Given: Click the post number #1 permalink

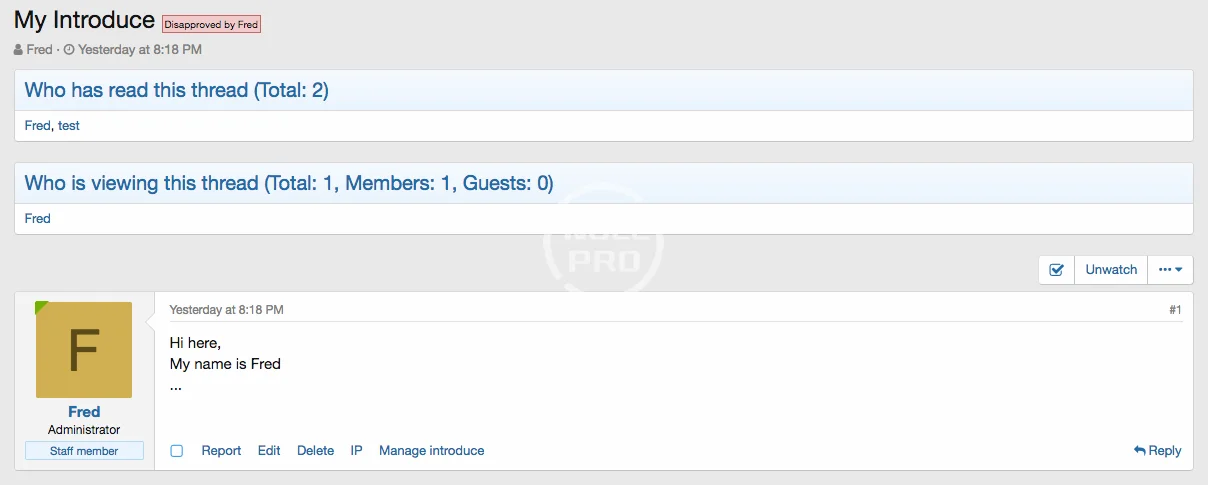Looking at the screenshot, I should 1175,310.
